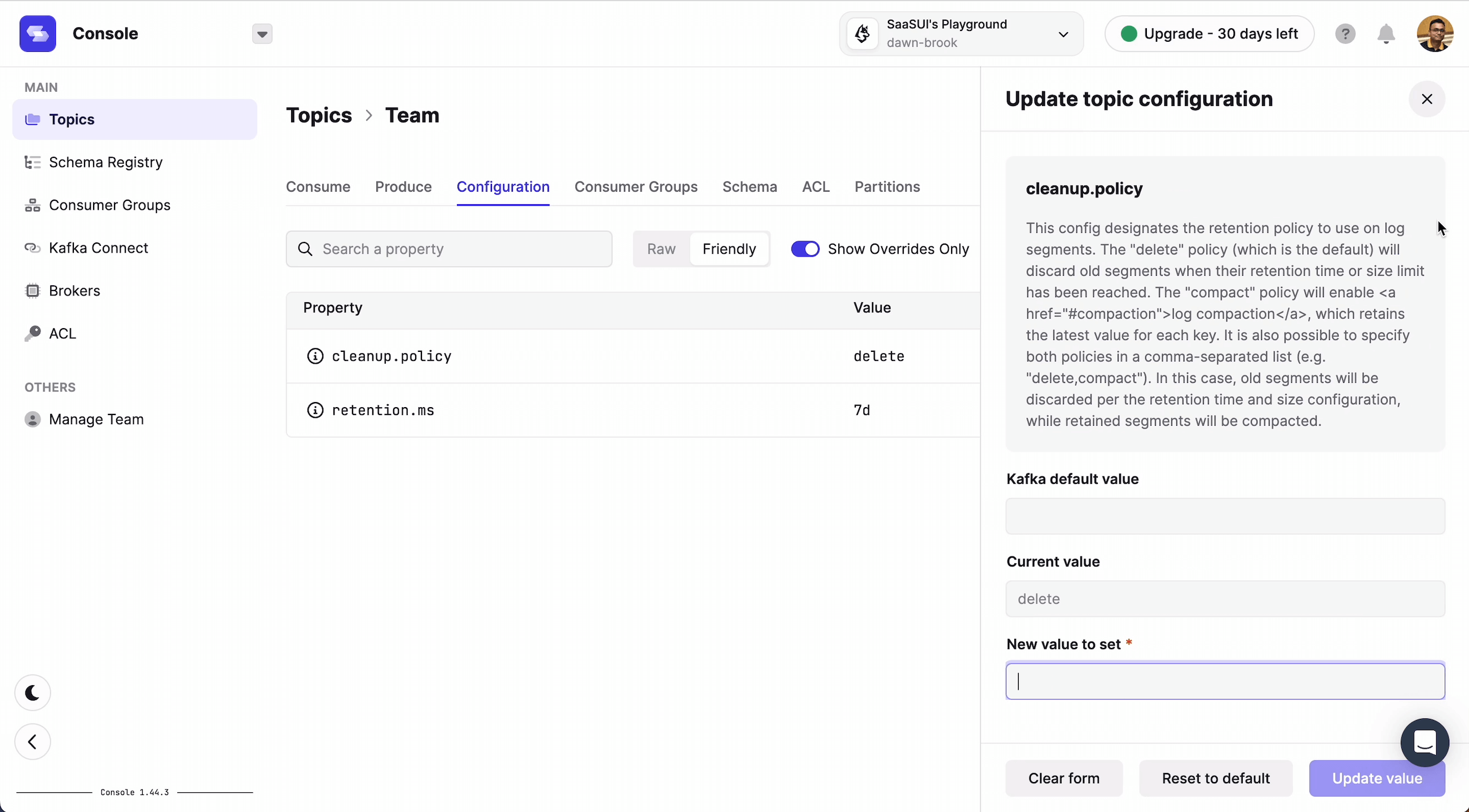The image size is (1469, 812).
Task: Focus the New value to set field
Action: [1225, 682]
